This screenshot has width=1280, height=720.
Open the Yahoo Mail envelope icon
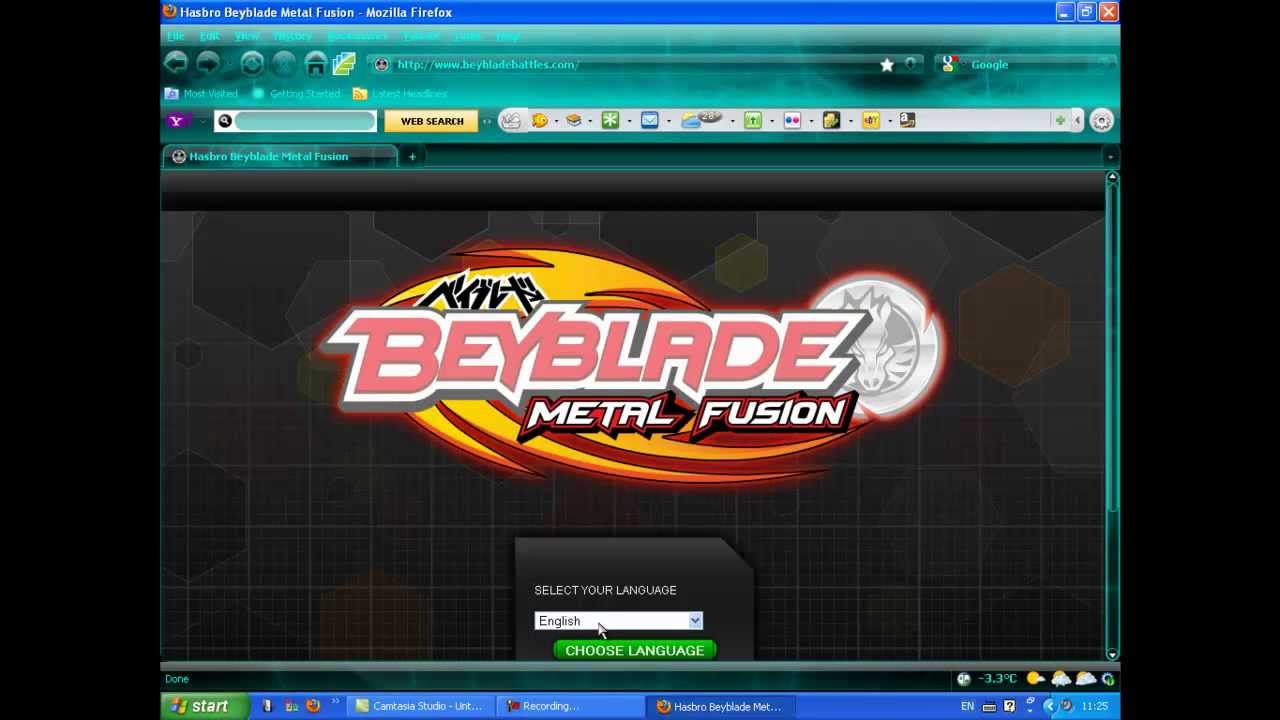650,120
